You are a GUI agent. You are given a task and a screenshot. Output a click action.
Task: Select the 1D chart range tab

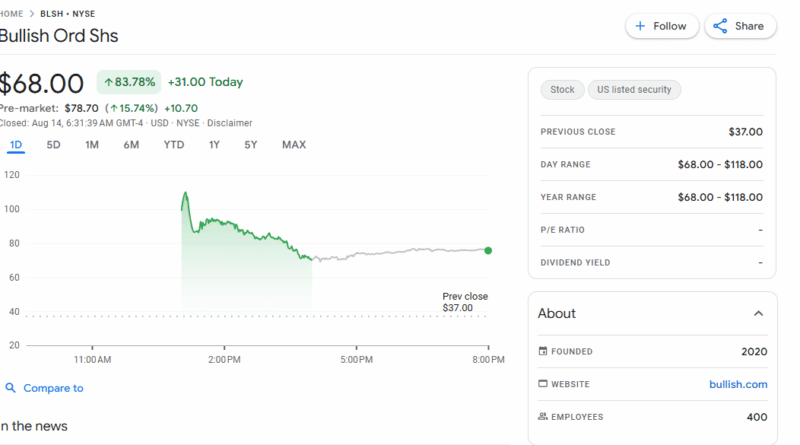point(16,145)
